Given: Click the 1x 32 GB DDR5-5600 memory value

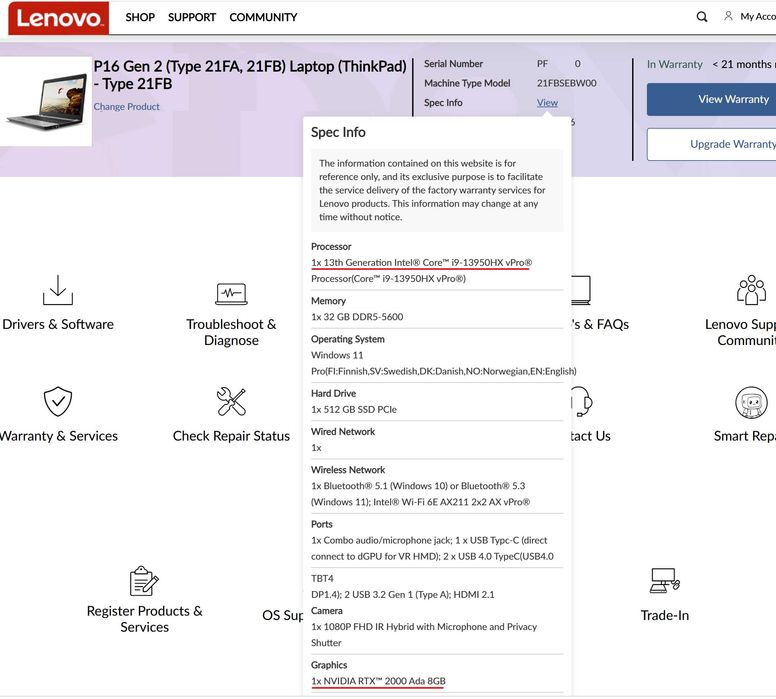Looking at the screenshot, I should (x=357, y=317).
